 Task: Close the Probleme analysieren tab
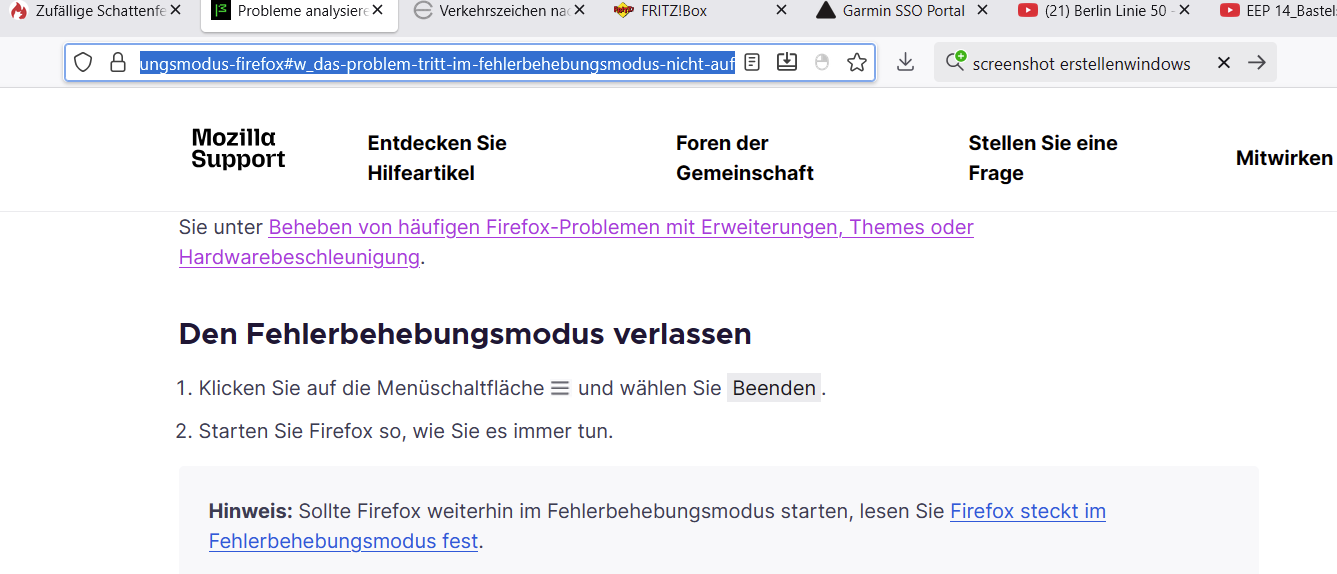(x=378, y=10)
